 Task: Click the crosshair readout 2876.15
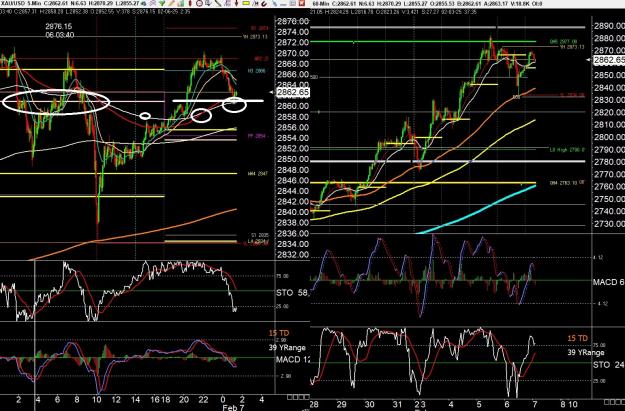(59, 26)
